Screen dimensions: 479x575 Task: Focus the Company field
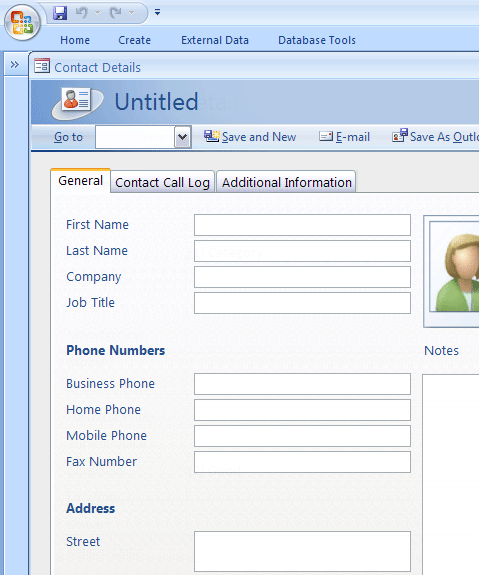pos(302,277)
